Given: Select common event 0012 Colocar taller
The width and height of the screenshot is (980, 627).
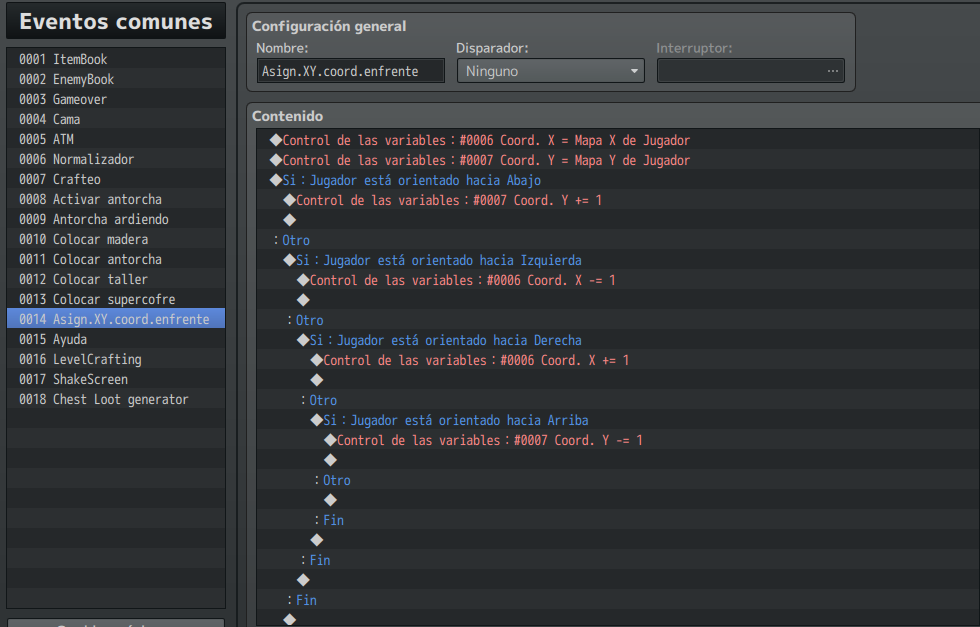Looking at the screenshot, I should (116, 279).
